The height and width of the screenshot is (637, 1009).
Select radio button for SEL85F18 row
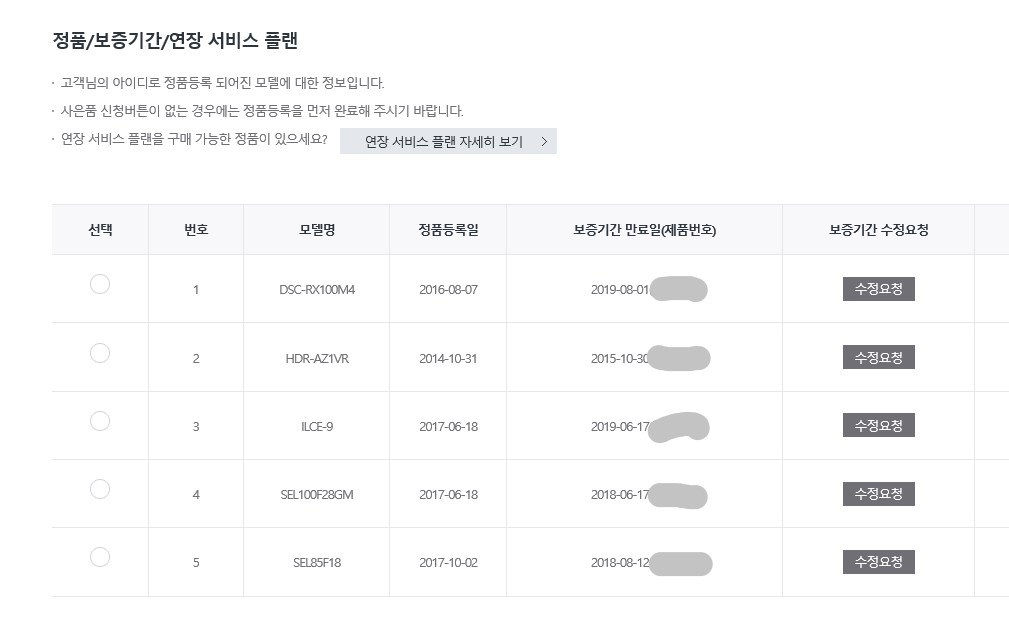[100, 557]
